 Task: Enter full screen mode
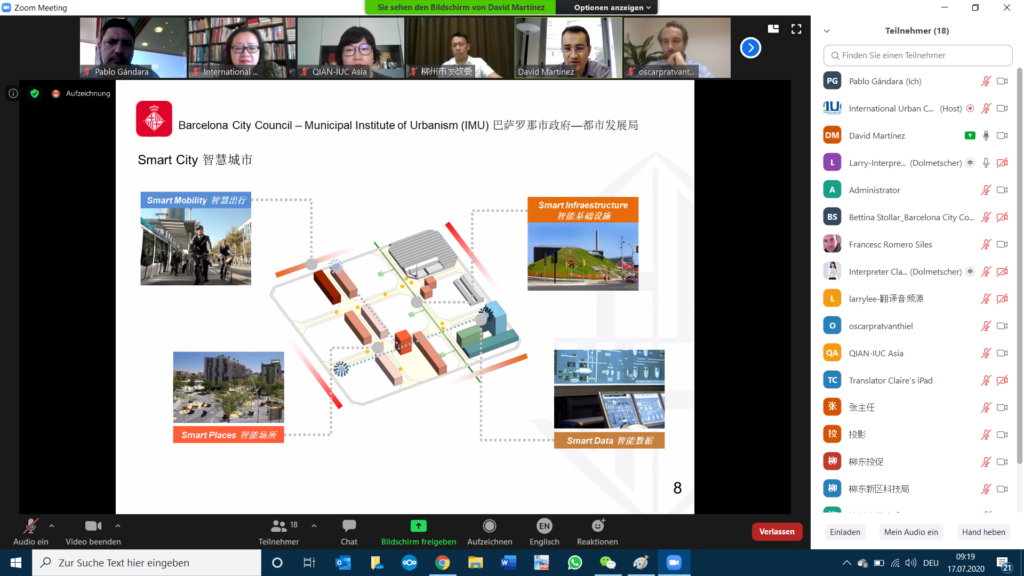tap(796, 29)
